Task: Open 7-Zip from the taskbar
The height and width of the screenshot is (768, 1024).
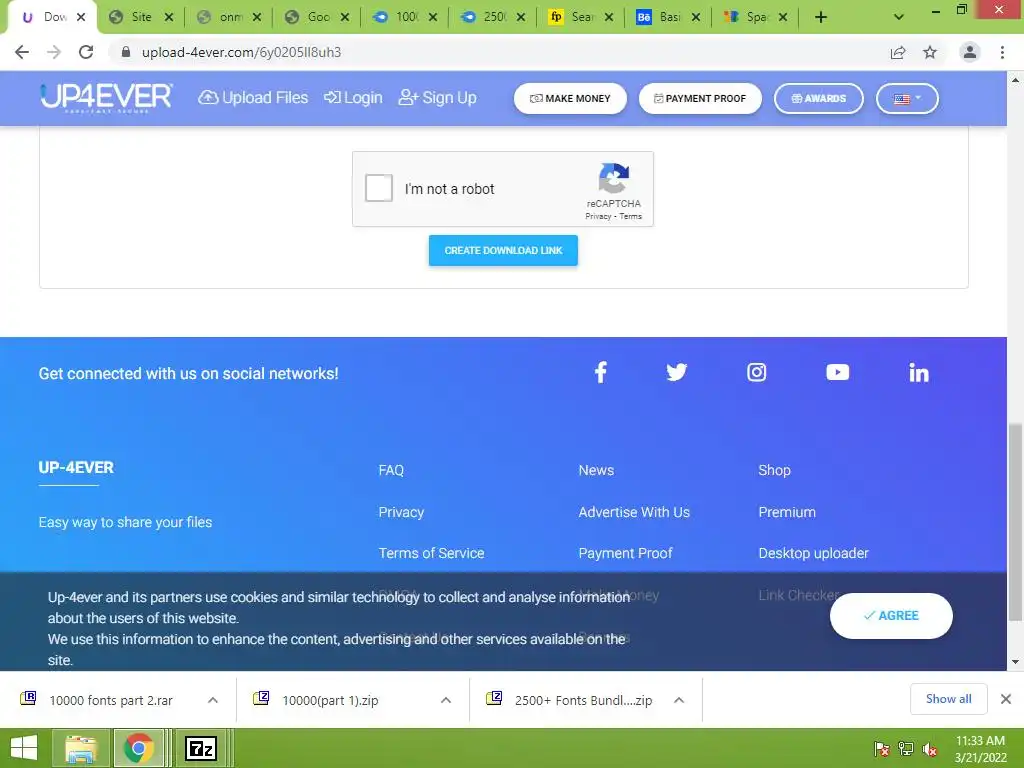Action: point(200,748)
